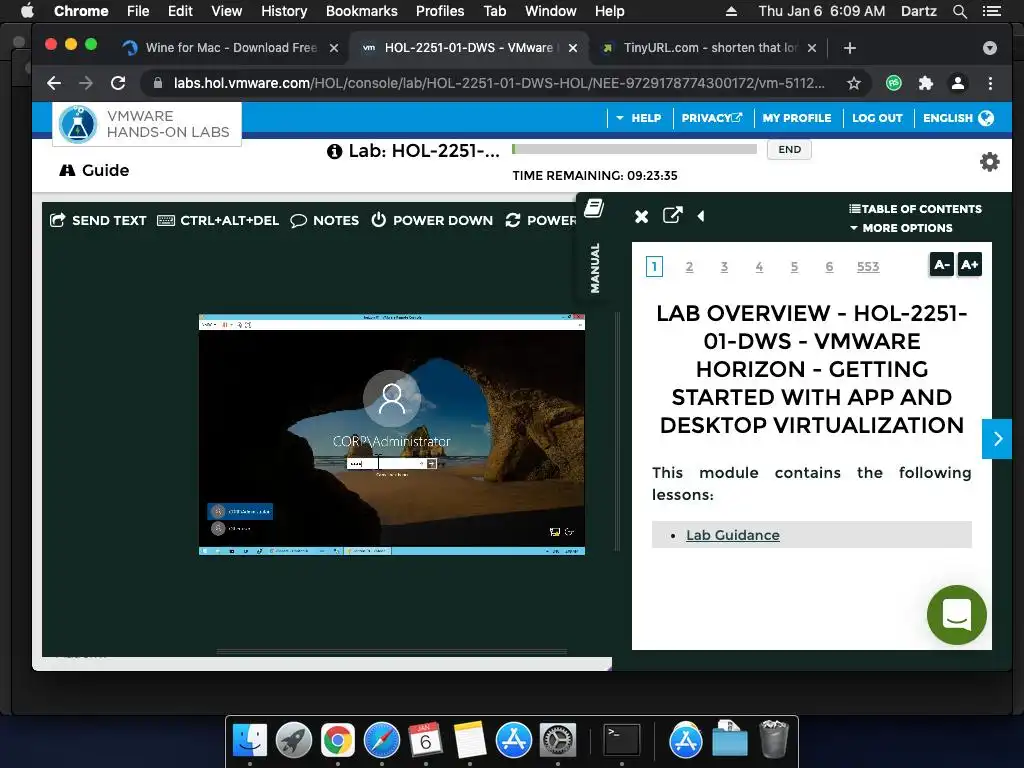The height and width of the screenshot is (768, 1024).
Task: Go back in Chrome
Action: coord(54,83)
